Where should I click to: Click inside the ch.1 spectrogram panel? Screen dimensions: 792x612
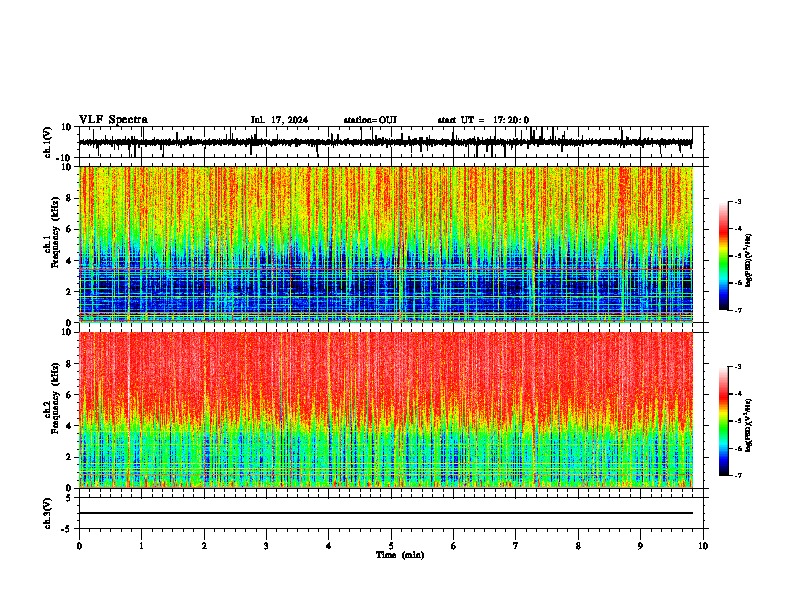tap(385, 244)
